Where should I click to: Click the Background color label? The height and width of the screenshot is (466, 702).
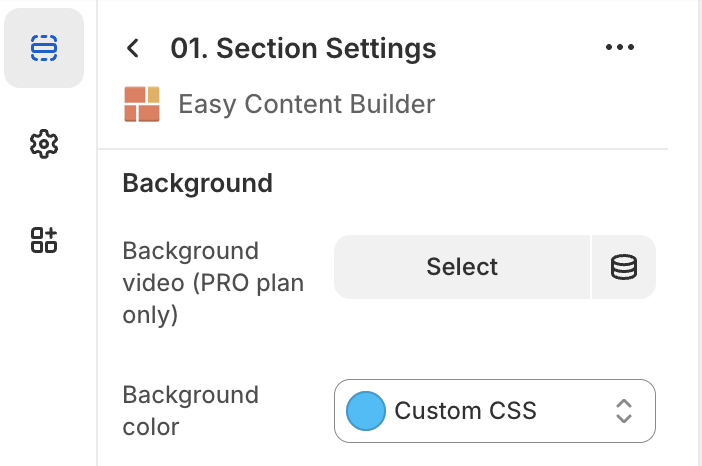coord(190,410)
